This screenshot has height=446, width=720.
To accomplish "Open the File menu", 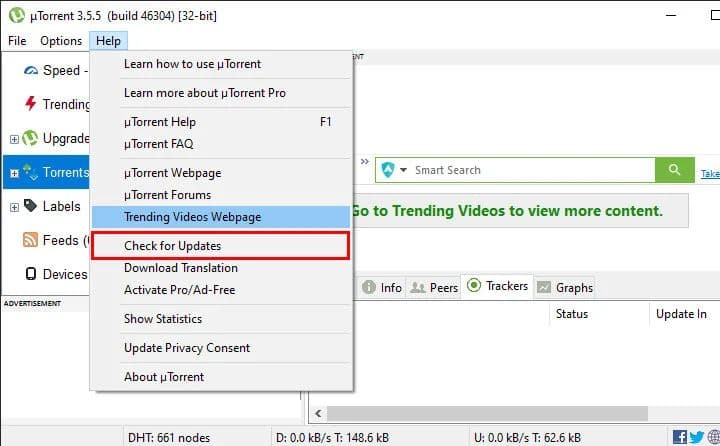I will pyautogui.click(x=17, y=41).
